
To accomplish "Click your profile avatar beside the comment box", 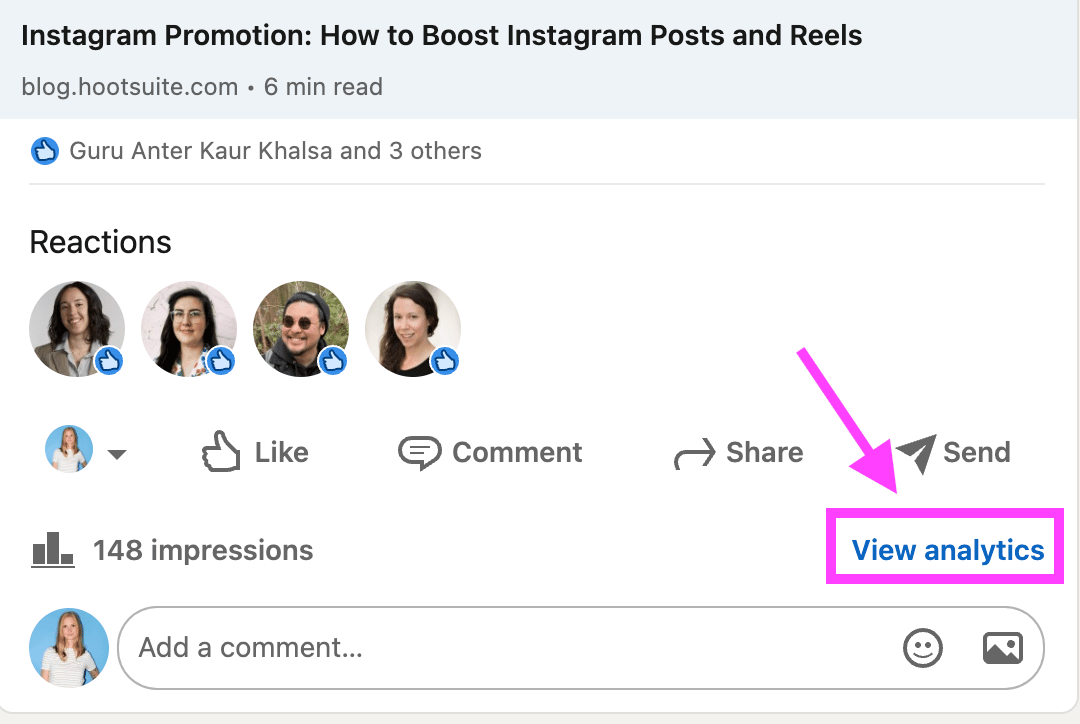I will (69, 648).
